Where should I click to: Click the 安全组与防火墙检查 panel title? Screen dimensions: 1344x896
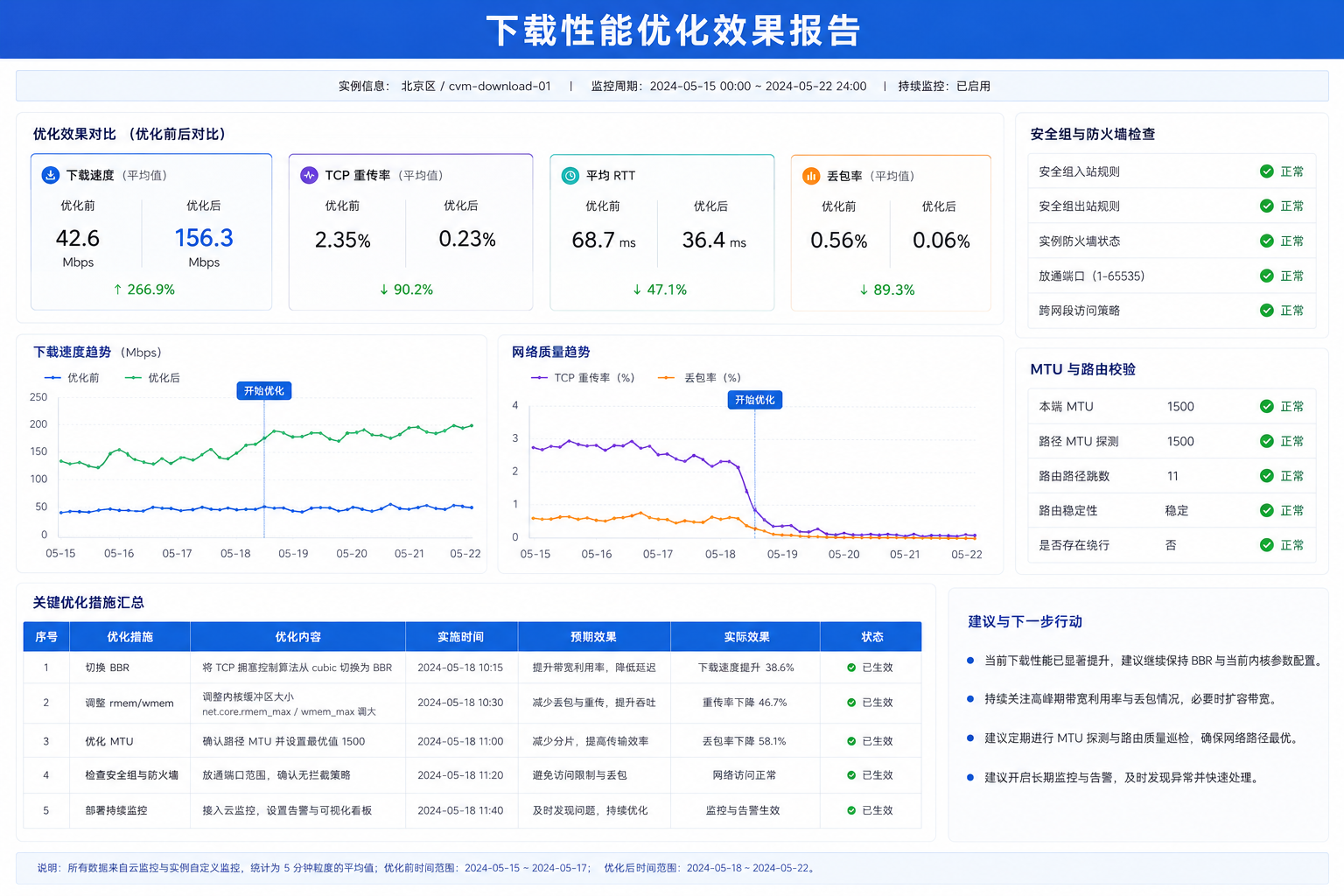coord(1093,134)
